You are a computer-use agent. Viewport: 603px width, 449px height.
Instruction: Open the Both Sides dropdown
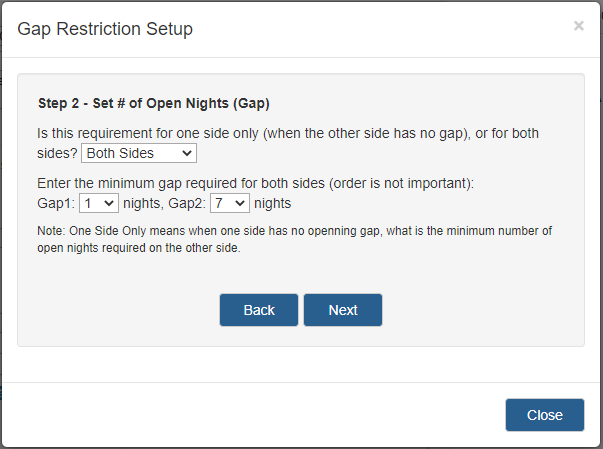tap(139, 153)
